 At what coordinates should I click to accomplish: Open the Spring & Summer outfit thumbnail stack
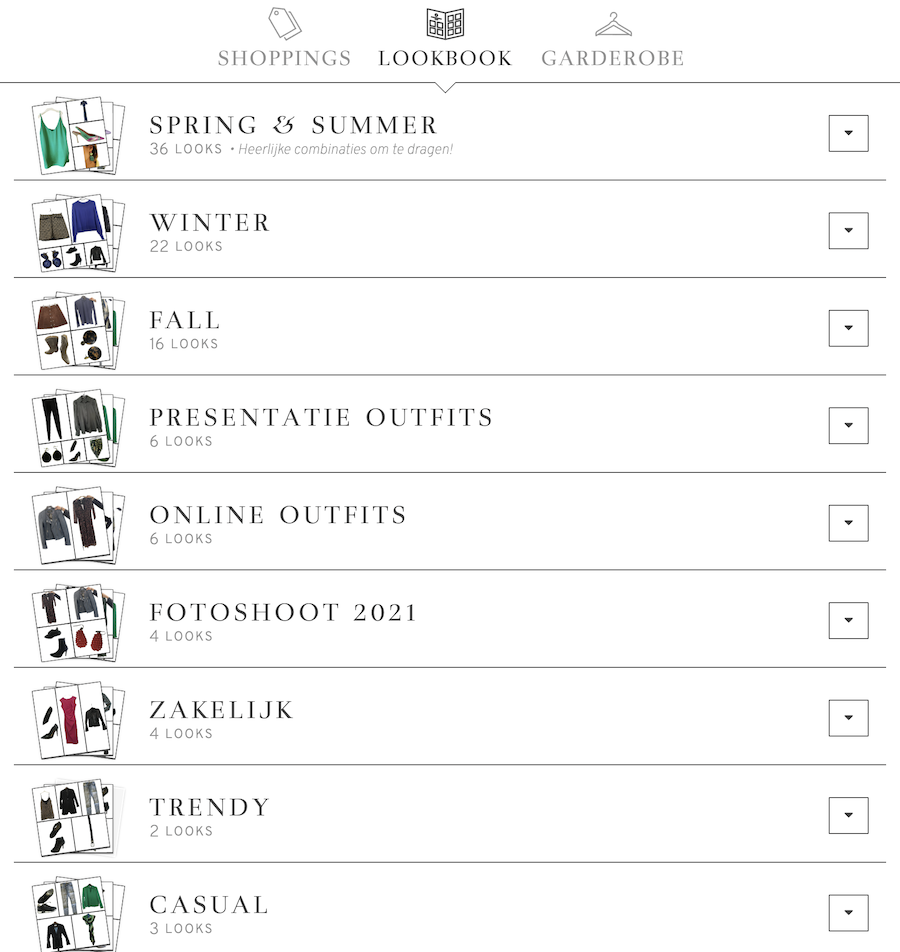77,133
